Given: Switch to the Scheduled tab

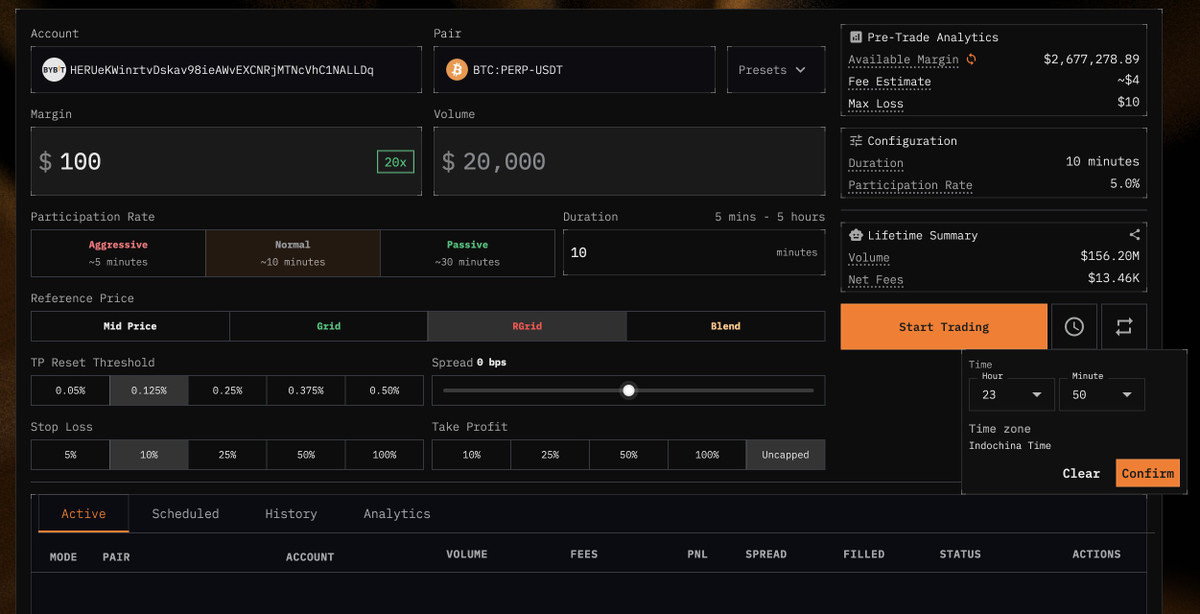Looking at the screenshot, I should point(185,513).
